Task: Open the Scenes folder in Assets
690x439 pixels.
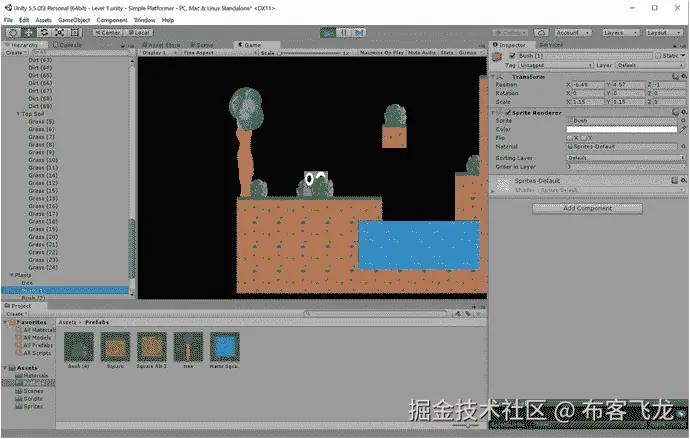Action: point(30,391)
